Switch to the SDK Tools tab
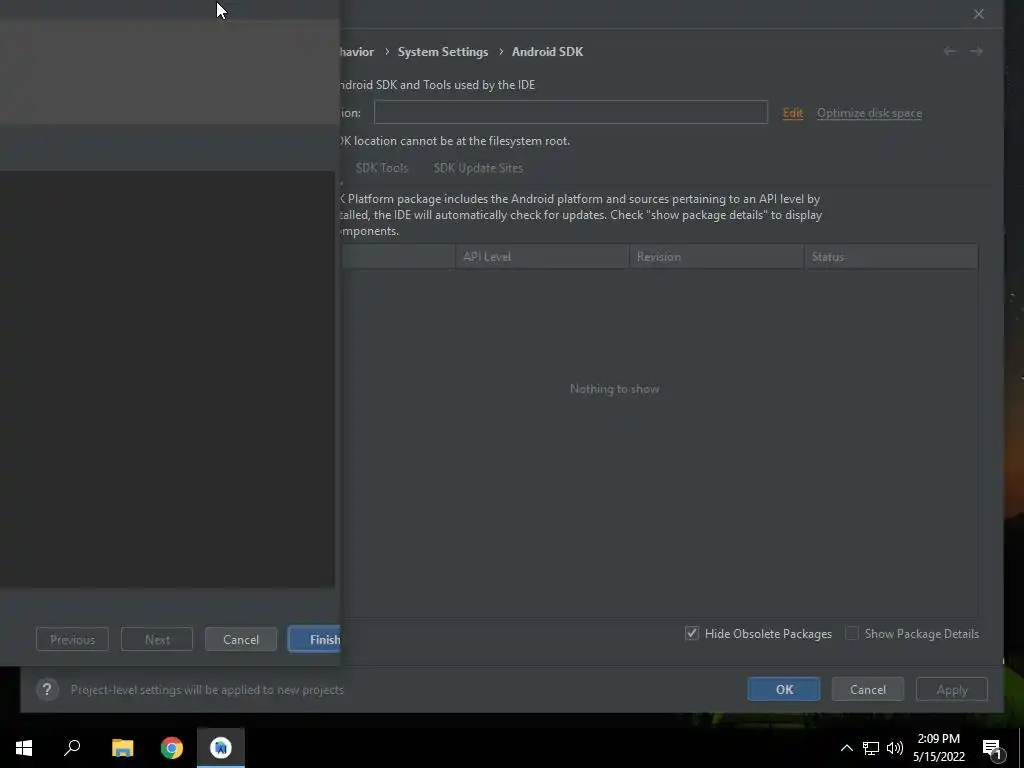 [x=382, y=168]
